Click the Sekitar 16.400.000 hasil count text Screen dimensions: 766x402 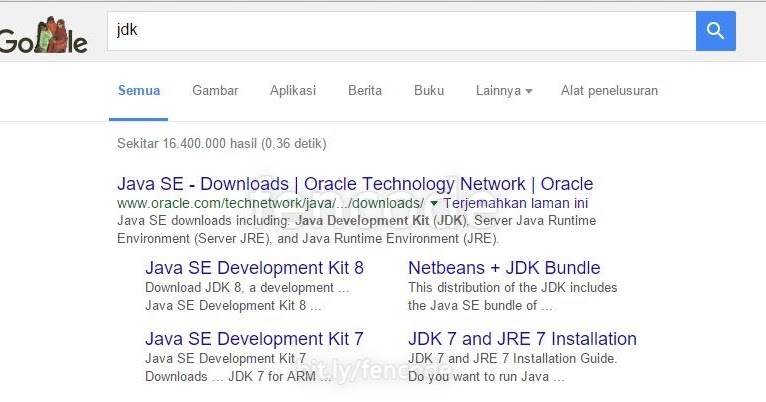click(222, 144)
